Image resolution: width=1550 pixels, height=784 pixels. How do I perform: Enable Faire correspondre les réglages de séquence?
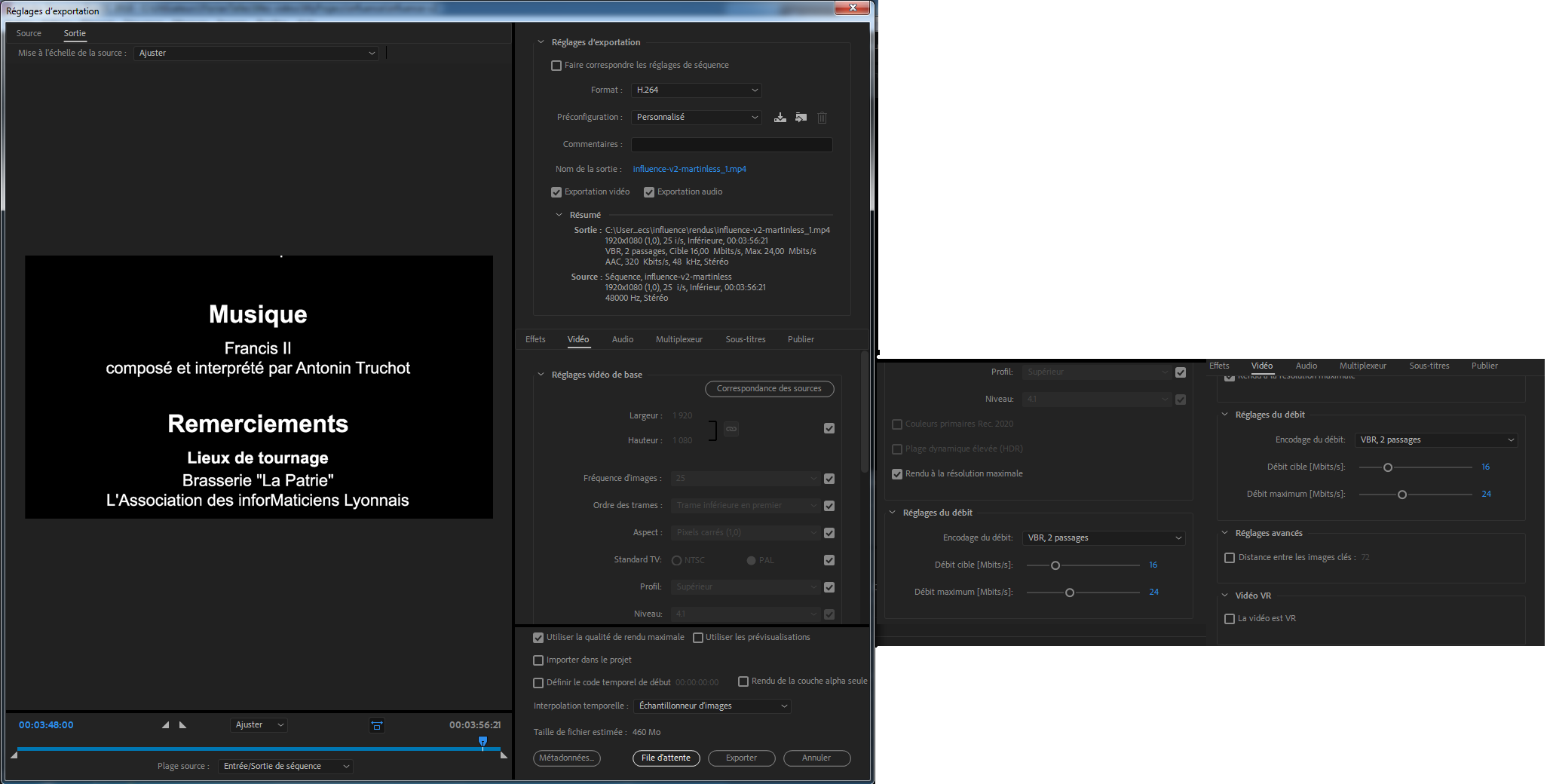click(x=556, y=65)
